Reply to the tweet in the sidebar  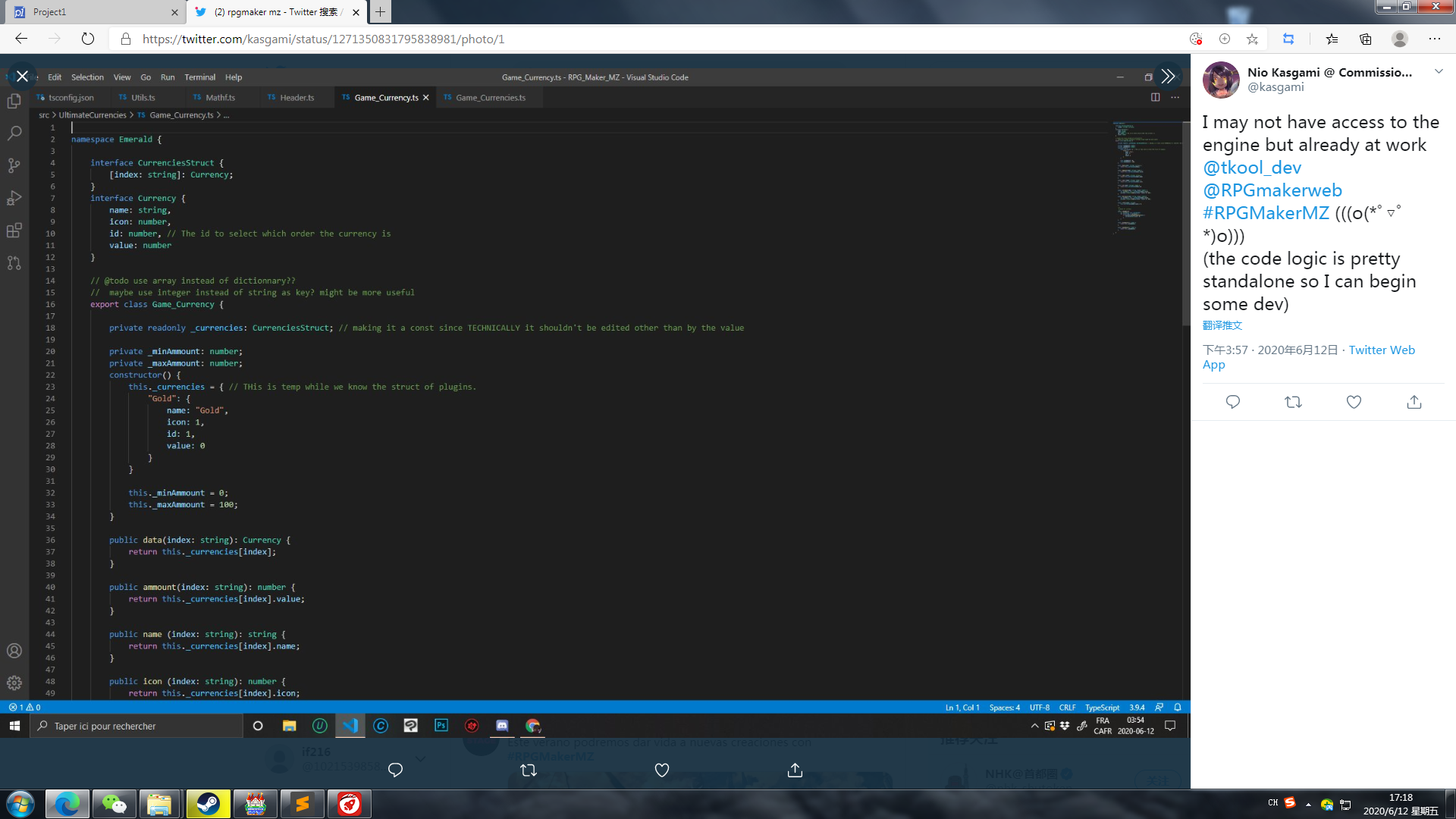click(1233, 402)
